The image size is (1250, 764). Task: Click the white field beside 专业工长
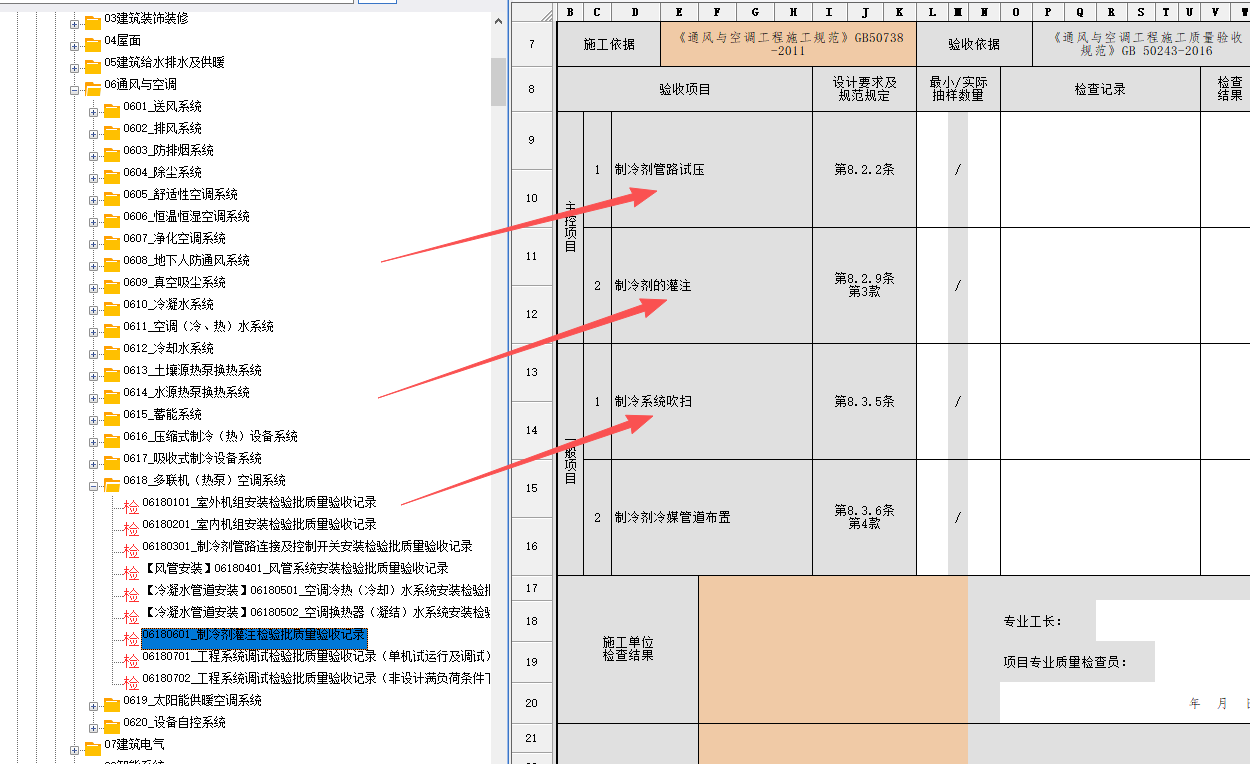[1172, 621]
